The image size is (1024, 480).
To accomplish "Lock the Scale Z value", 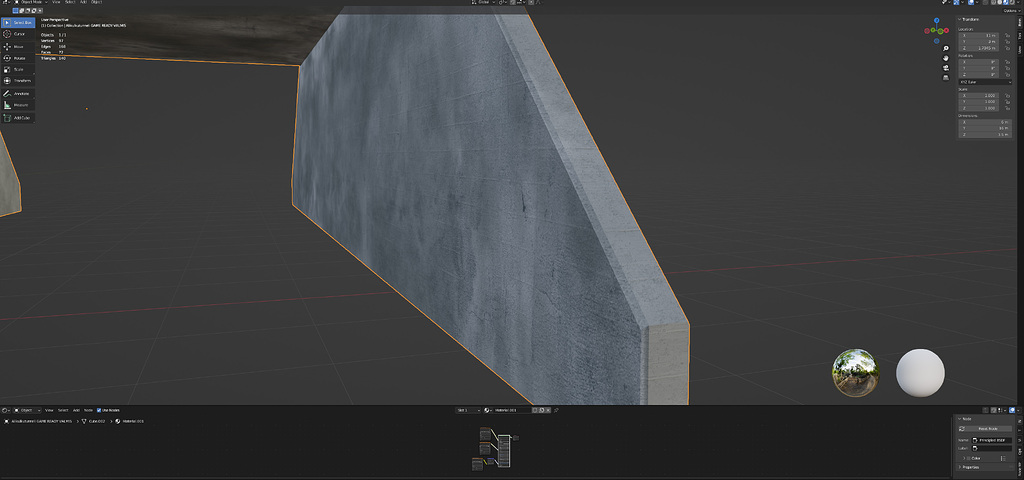I will (1008, 108).
